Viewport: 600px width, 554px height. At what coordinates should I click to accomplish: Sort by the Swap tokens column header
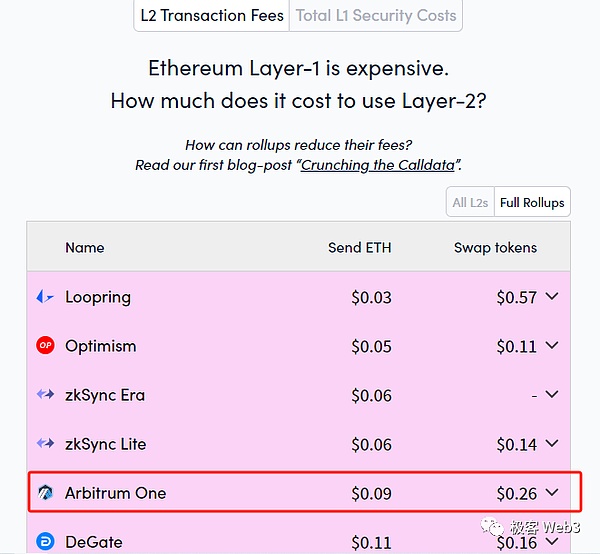pyautogui.click(x=495, y=247)
